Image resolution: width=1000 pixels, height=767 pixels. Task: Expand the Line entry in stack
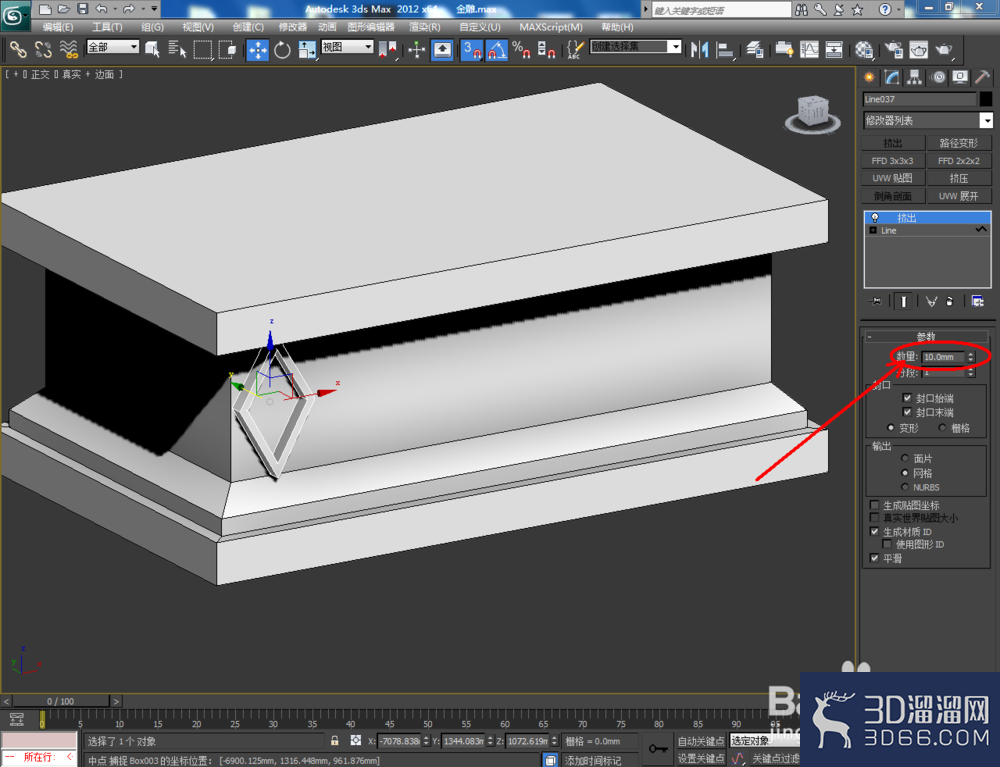[x=872, y=230]
